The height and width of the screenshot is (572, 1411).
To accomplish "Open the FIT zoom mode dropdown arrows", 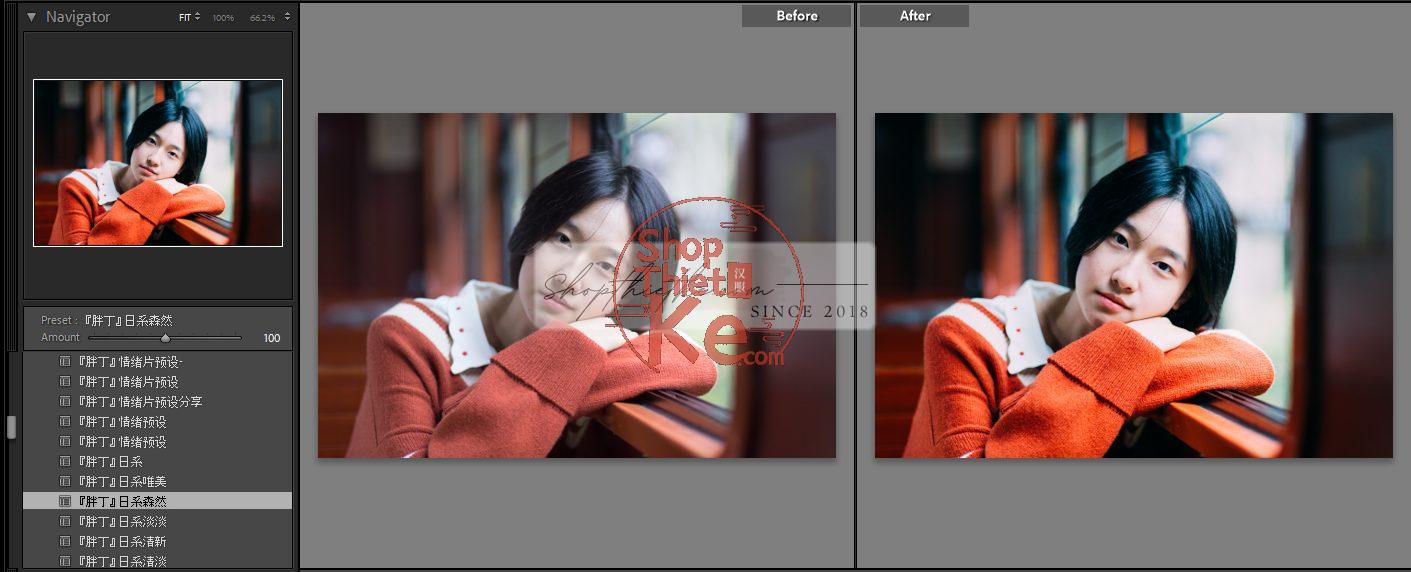I will click(x=197, y=17).
